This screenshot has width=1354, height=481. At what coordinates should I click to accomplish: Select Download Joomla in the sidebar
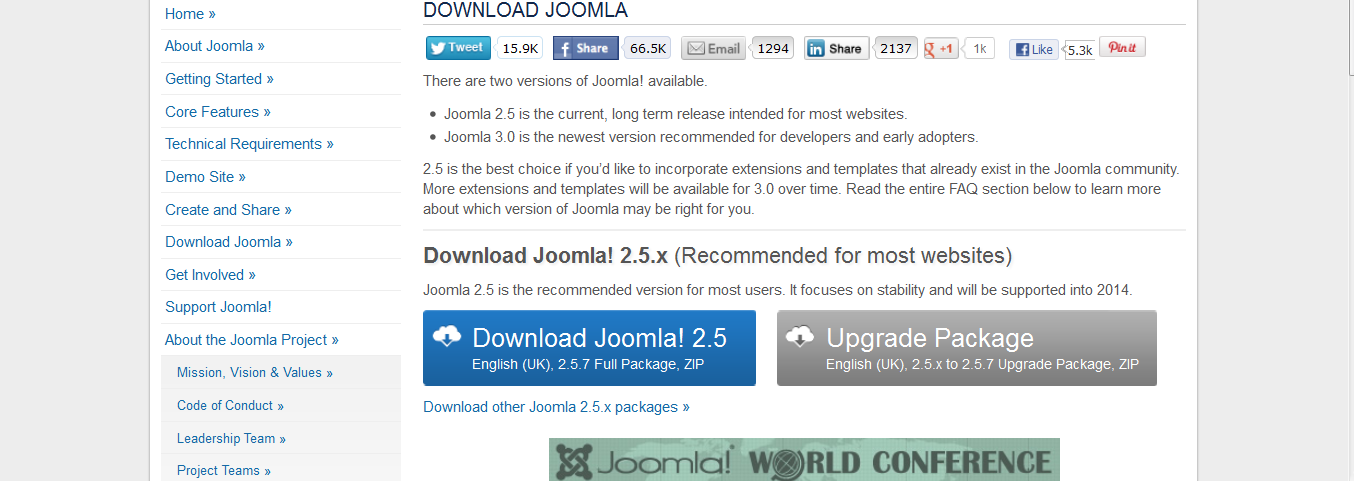229,242
